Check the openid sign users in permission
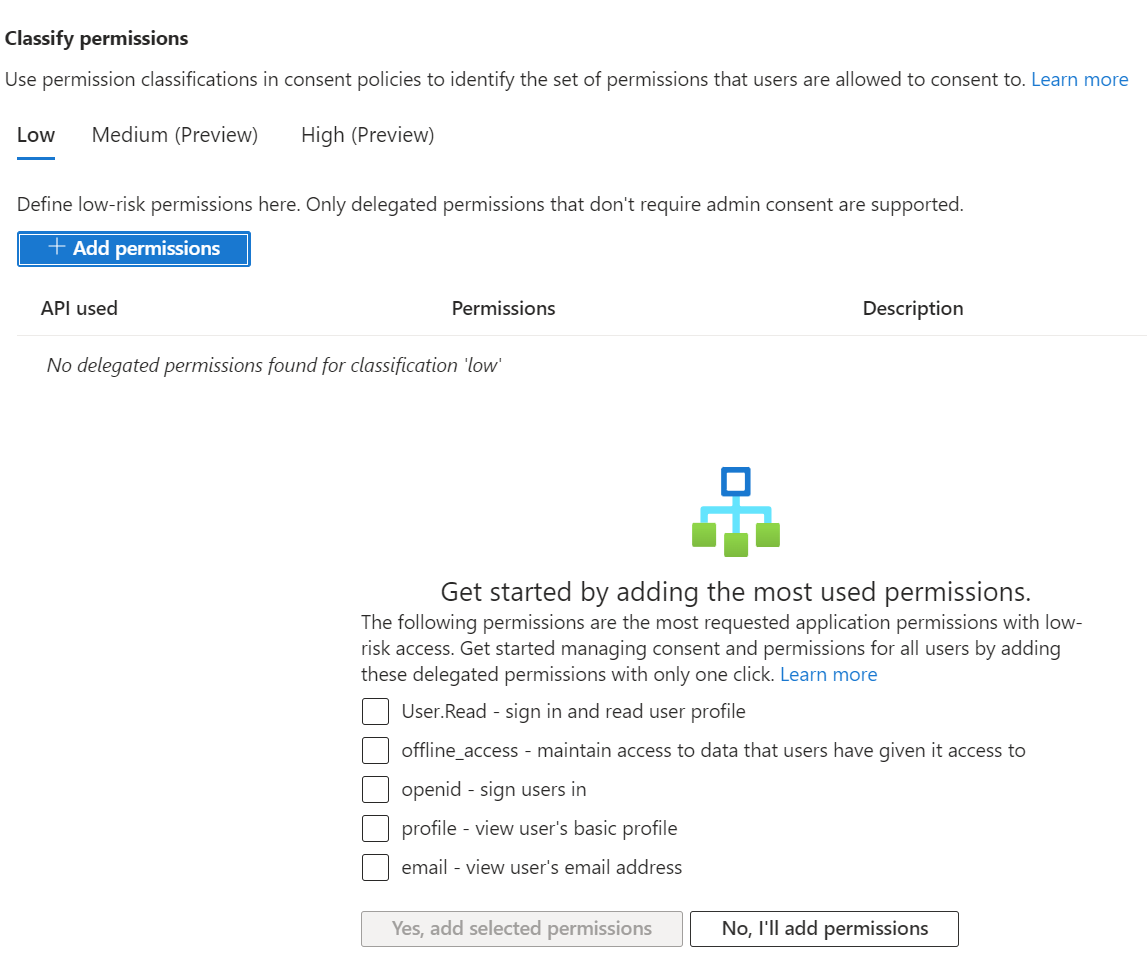The image size is (1147, 953). pos(375,789)
